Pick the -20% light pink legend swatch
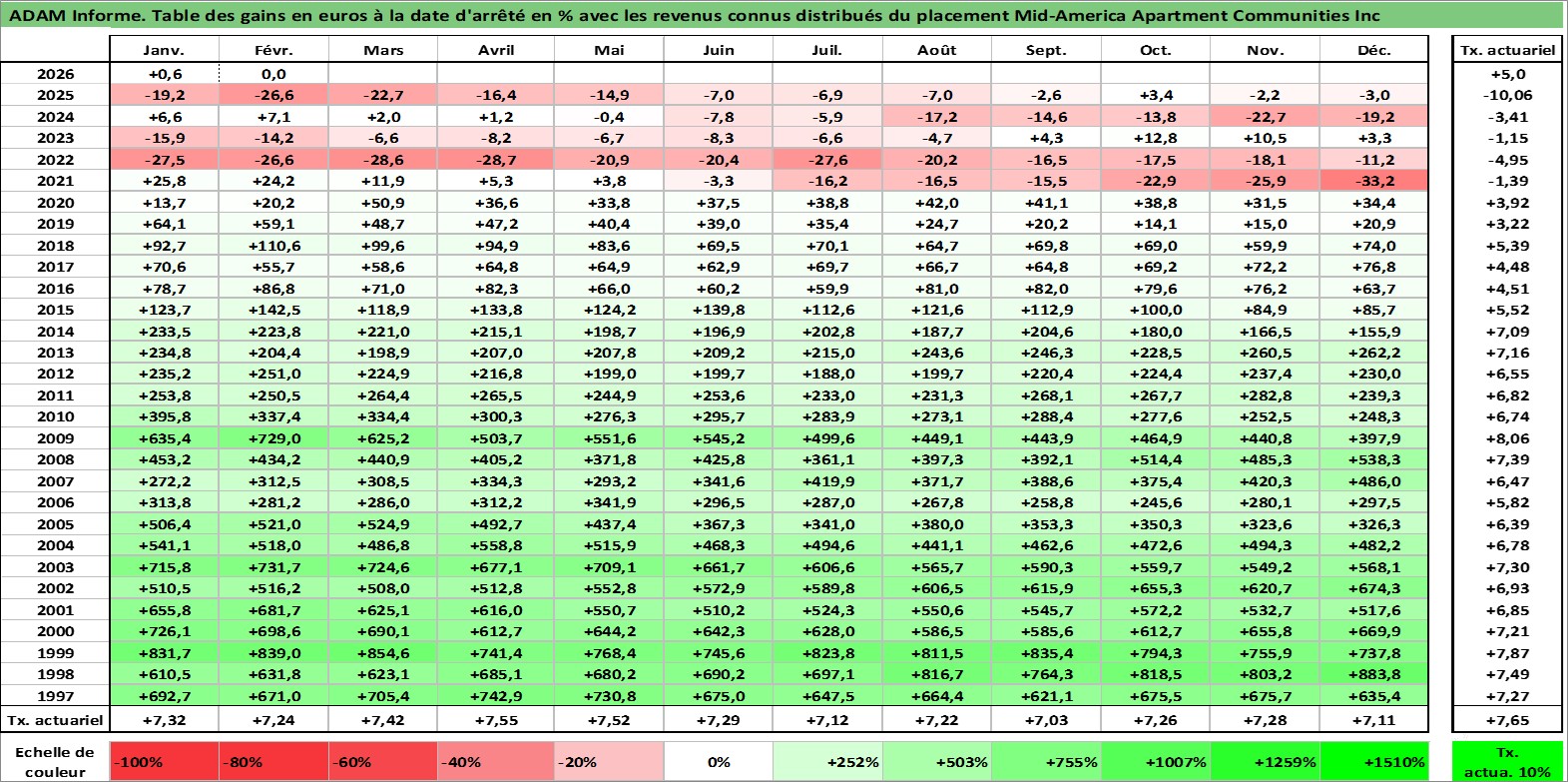The image size is (1568, 782). [609, 761]
